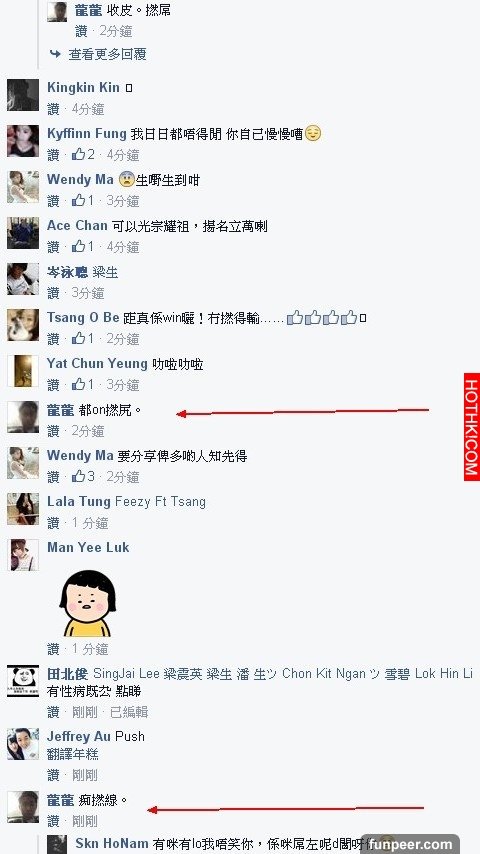This screenshot has width=480, height=854.
Task: Toggle 讚 under Lala Tung's comment
Action: click(x=53, y=523)
